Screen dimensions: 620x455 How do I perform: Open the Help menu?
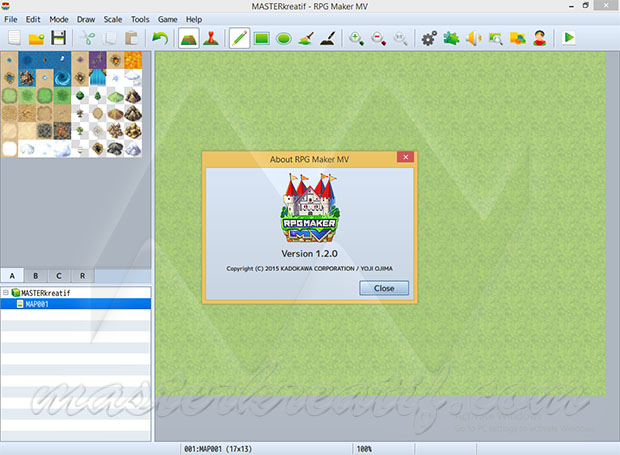194,19
